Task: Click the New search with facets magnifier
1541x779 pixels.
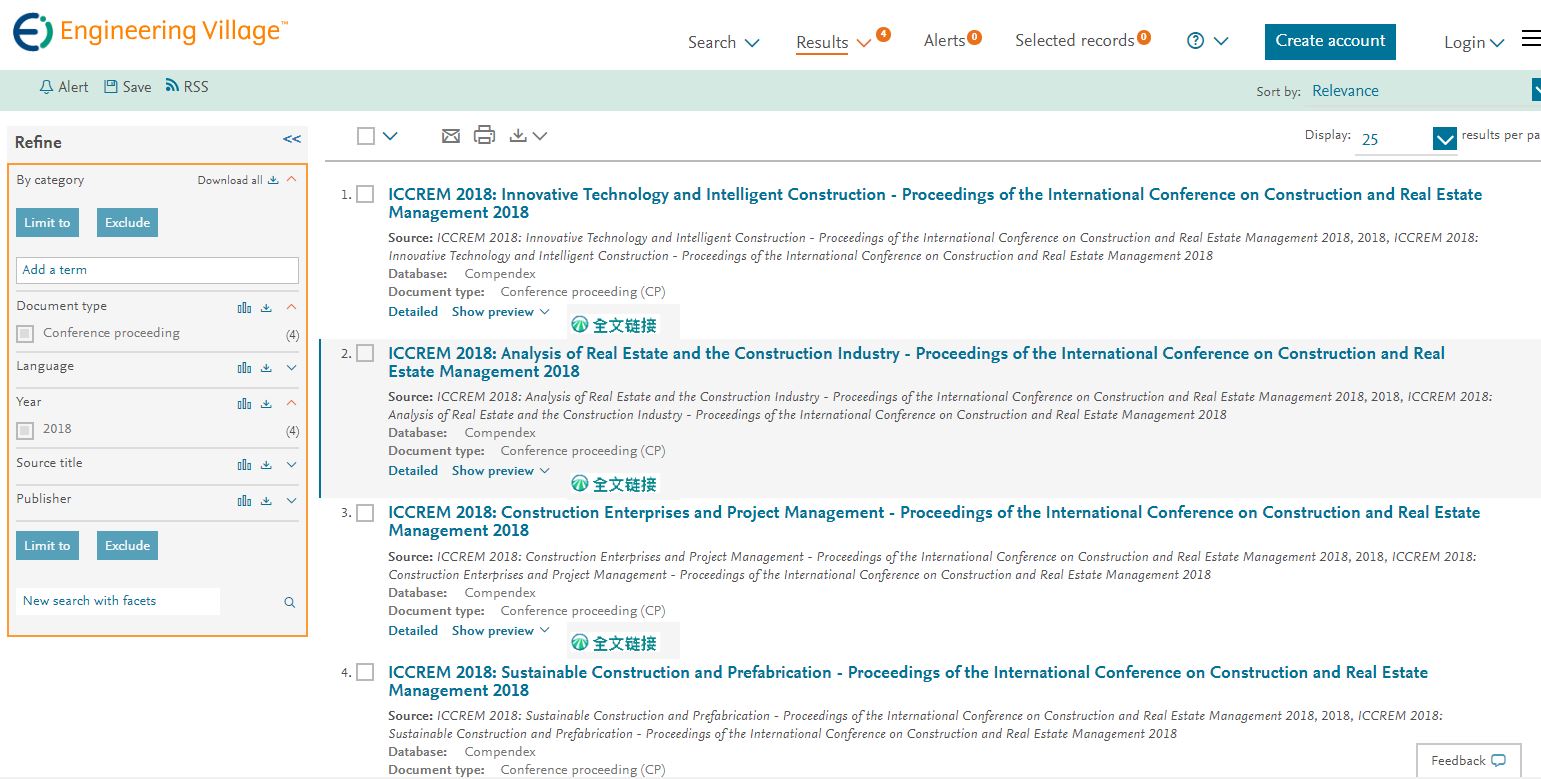Action: [x=290, y=602]
